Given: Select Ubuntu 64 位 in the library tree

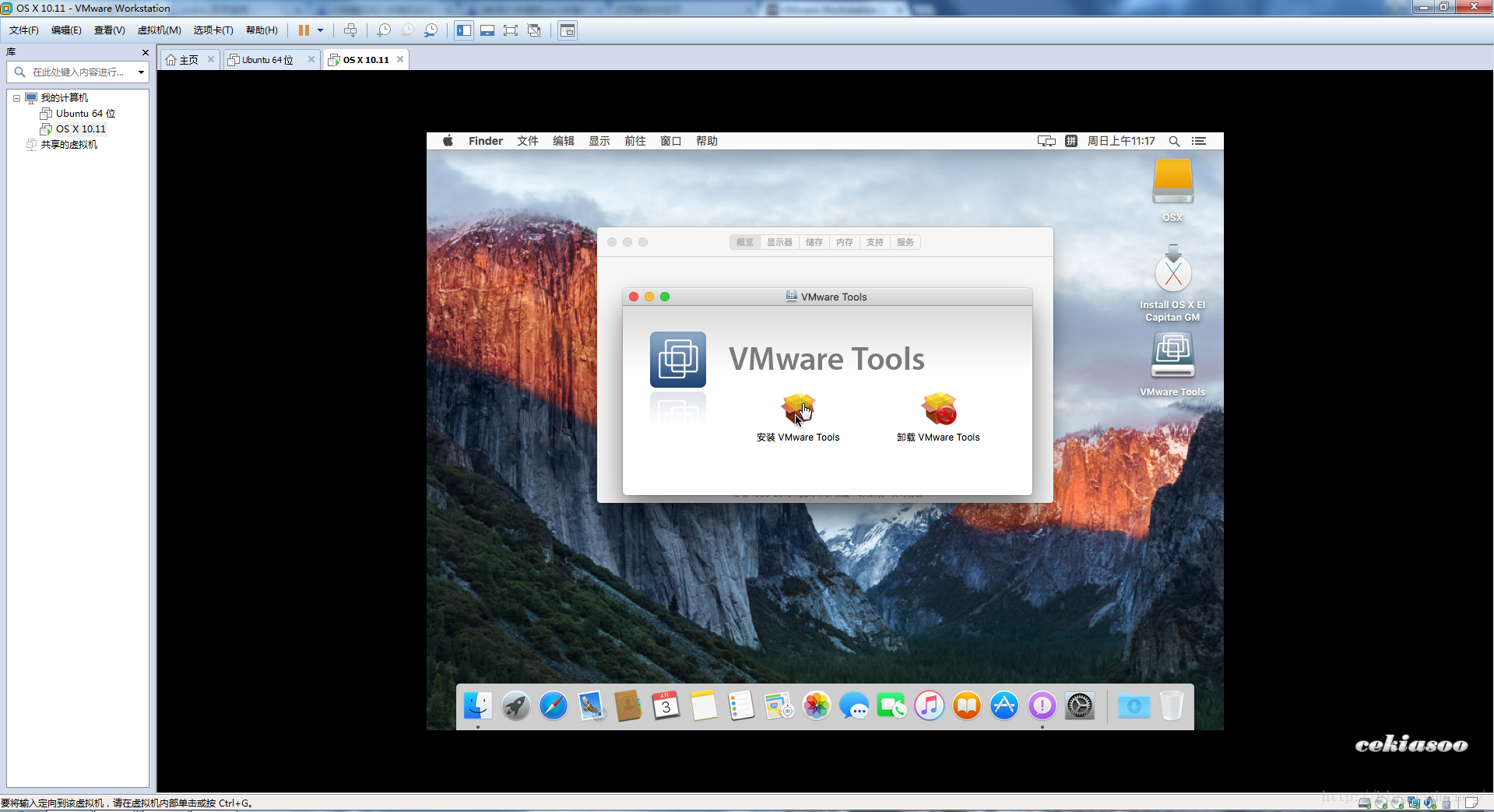Looking at the screenshot, I should pos(78,114).
